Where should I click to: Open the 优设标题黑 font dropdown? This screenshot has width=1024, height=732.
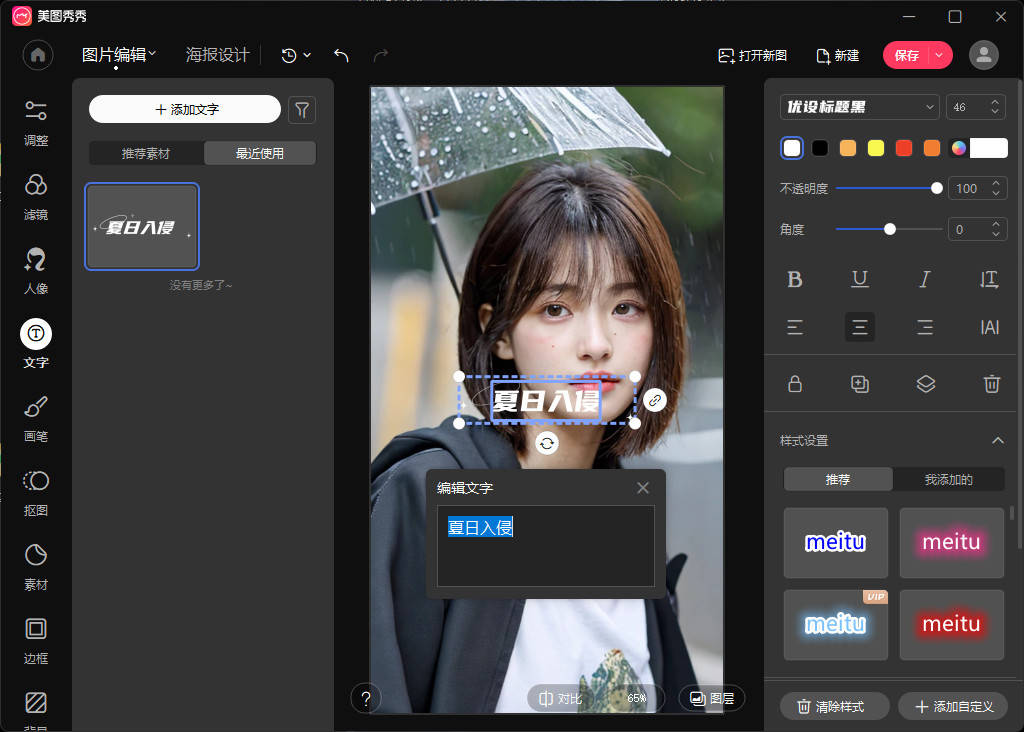click(x=859, y=107)
